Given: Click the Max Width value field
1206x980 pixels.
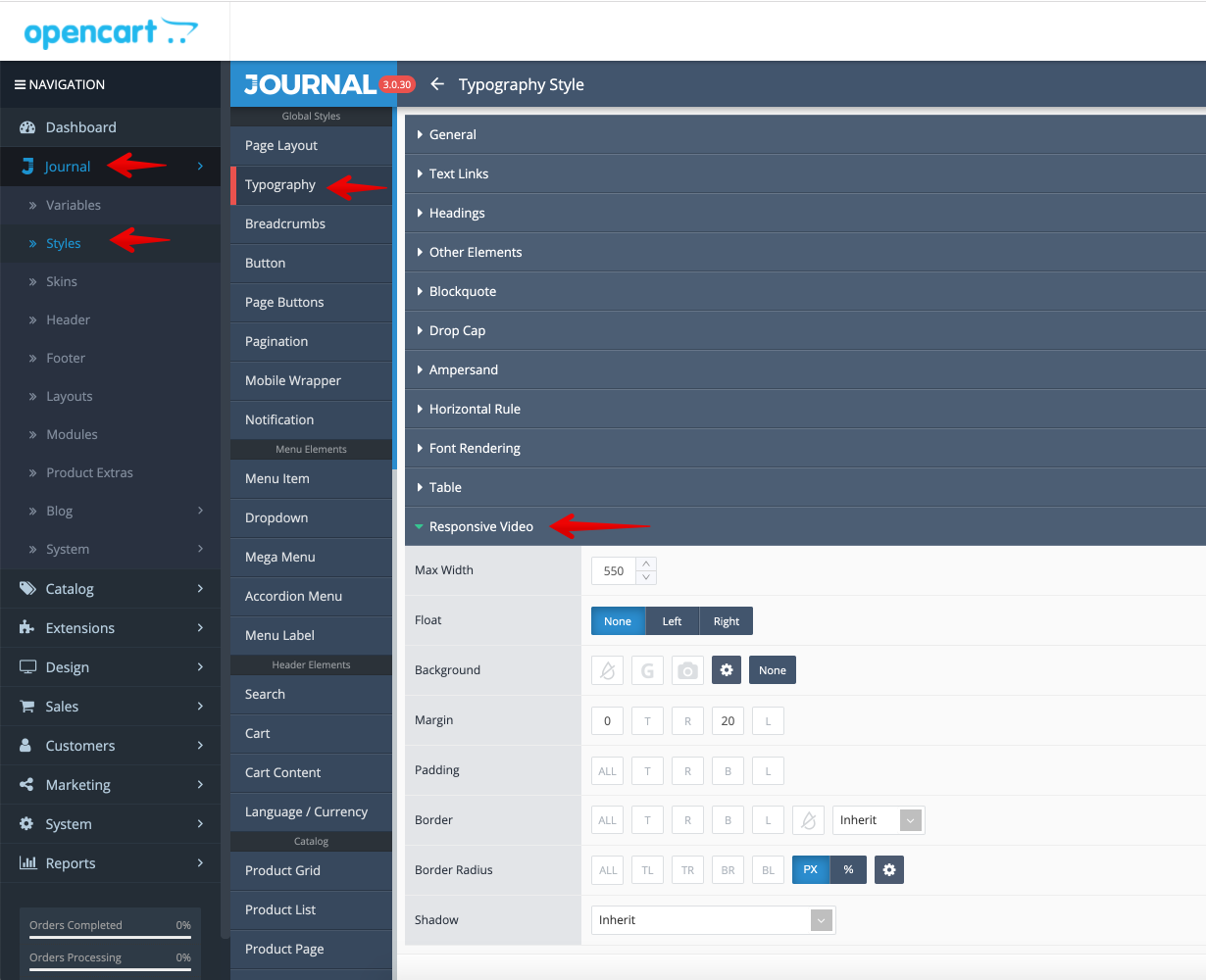Looking at the screenshot, I should [614, 570].
